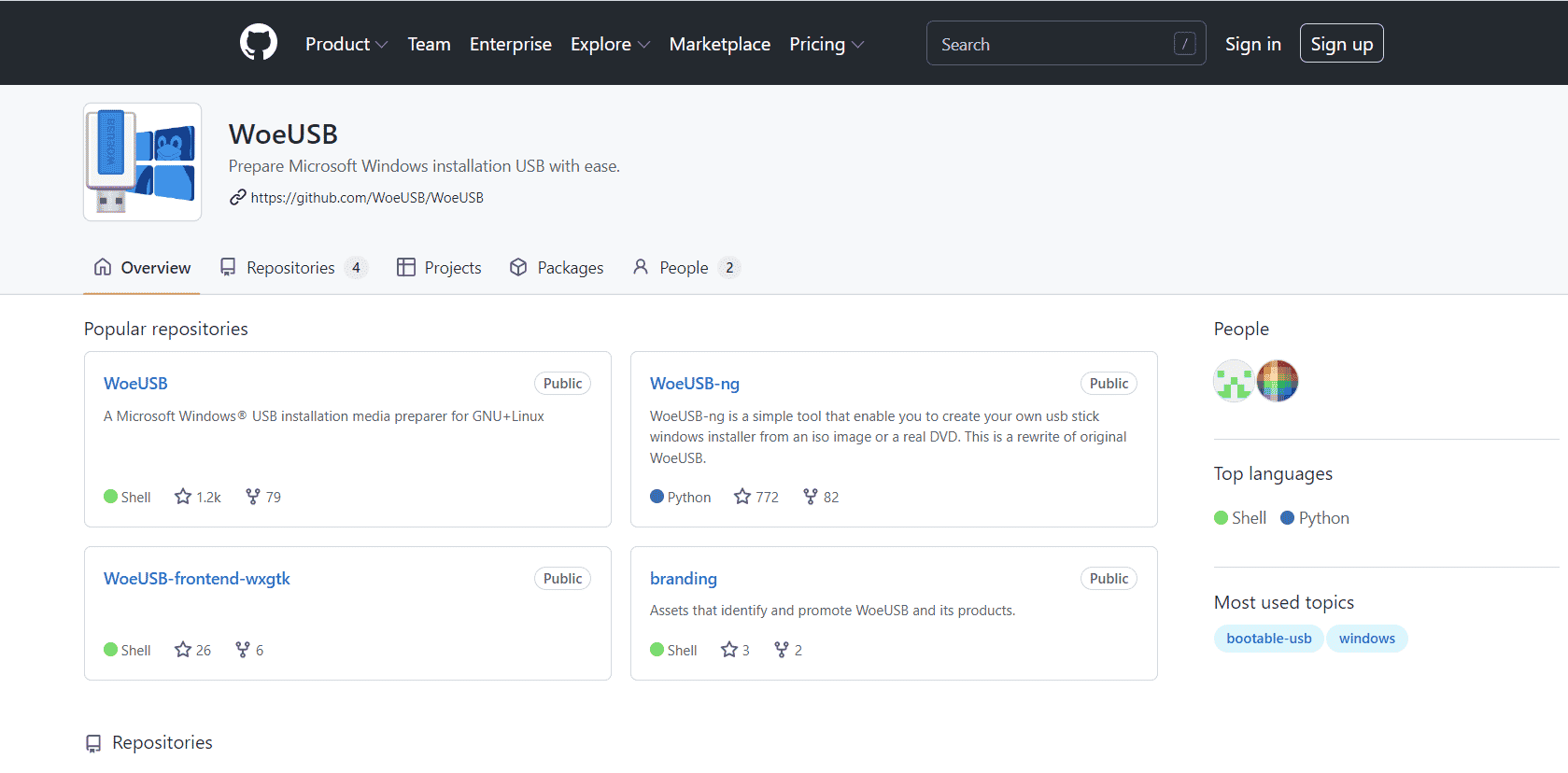Expand the Pricing dropdown menu
1568x773 pixels.
coord(826,44)
